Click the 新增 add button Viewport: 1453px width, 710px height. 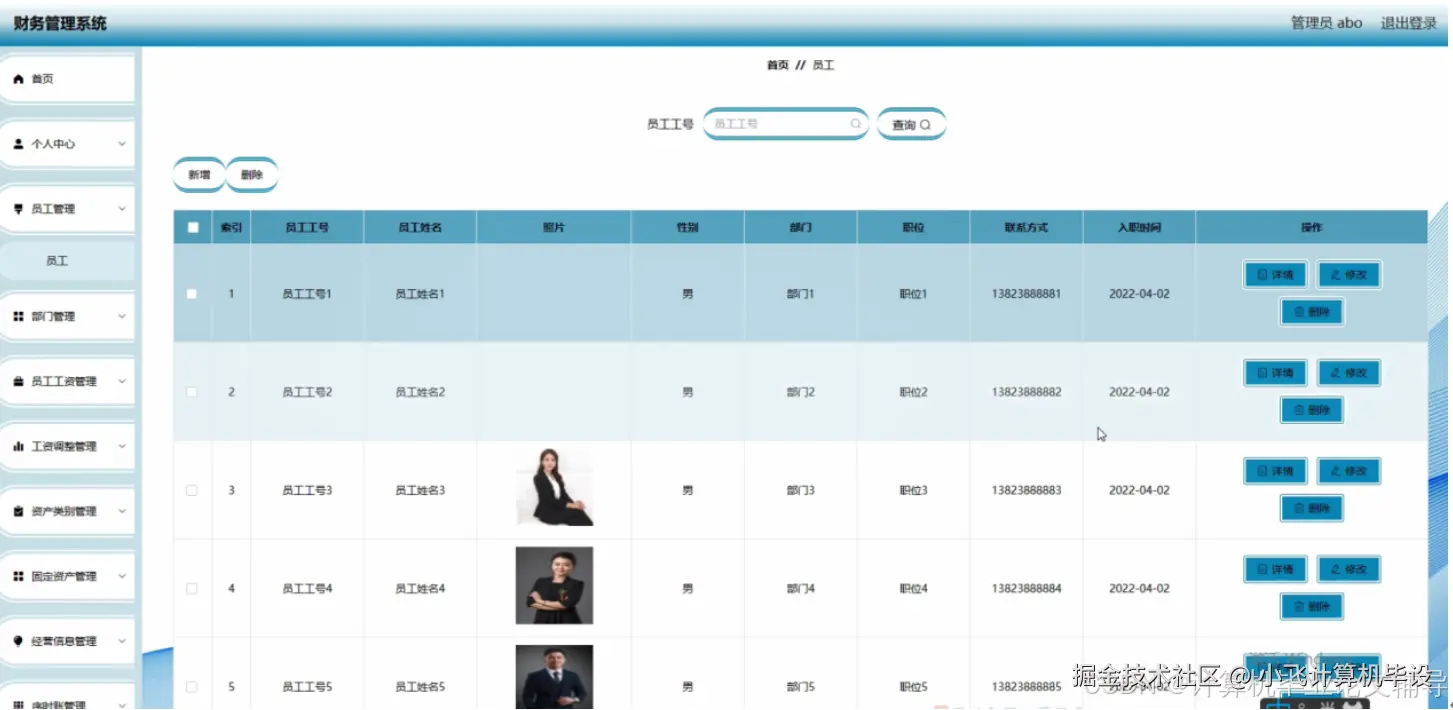[199, 174]
